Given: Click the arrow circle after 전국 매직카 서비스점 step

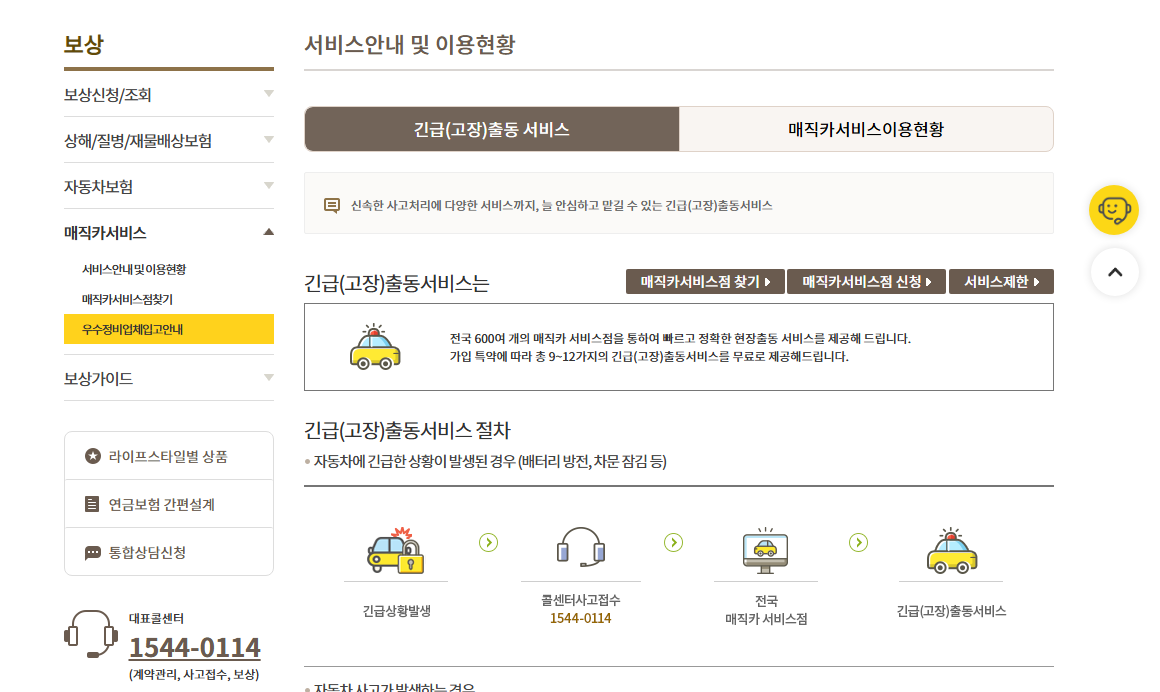Looking at the screenshot, I should [858, 542].
